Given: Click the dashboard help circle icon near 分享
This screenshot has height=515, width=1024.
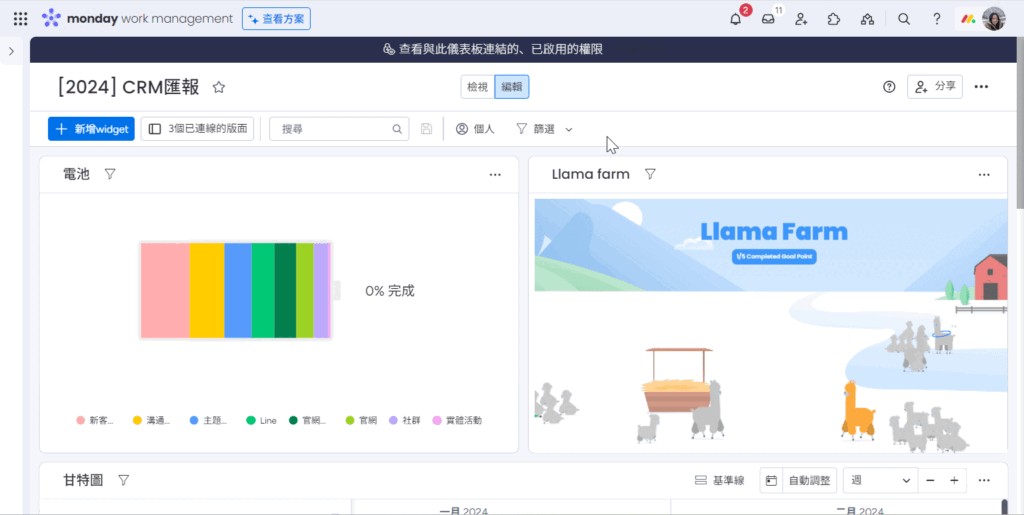Looking at the screenshot, I should tap(889, 87).
